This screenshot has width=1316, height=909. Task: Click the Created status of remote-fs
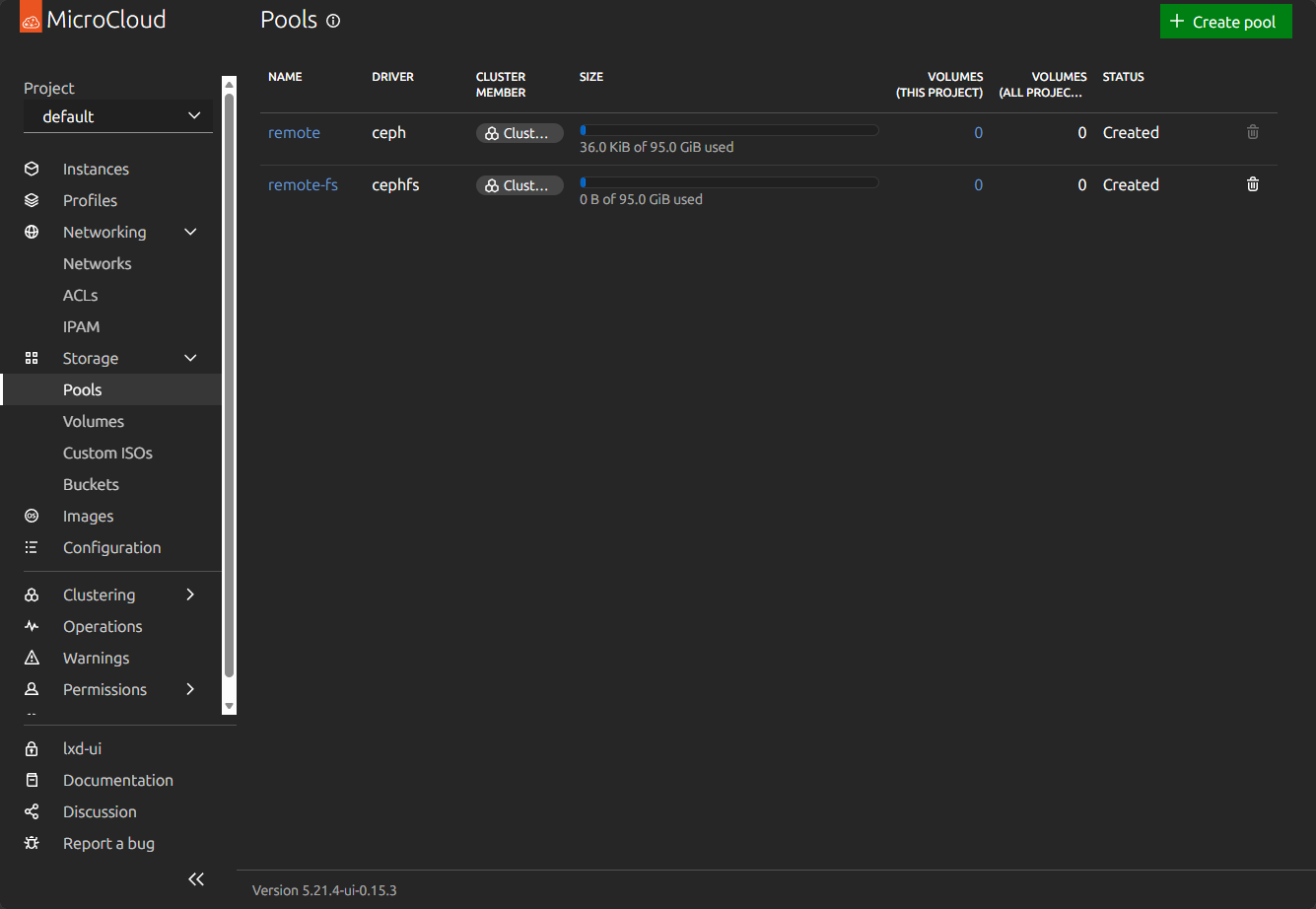1131,184
